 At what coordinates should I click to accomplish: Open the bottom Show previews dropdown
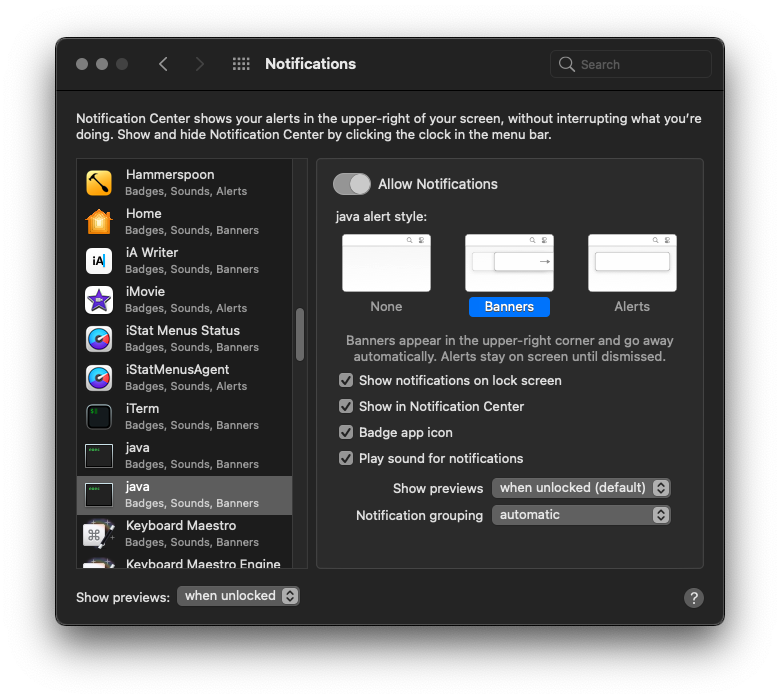238,596
